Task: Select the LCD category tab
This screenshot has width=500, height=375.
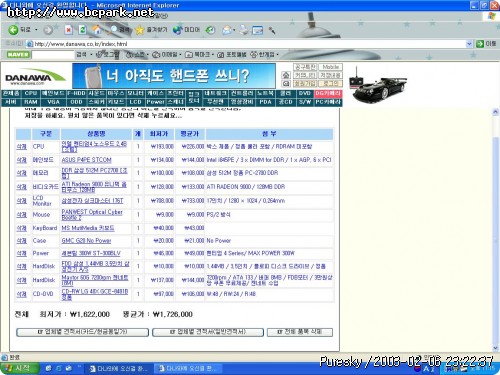Action: tap(135, 102)
